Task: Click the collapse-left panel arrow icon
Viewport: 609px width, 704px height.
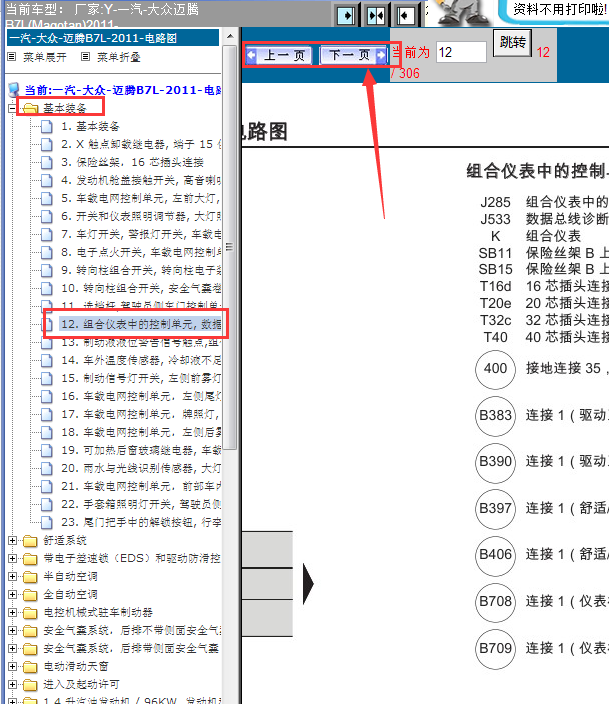Action: (x=405, y=16)
